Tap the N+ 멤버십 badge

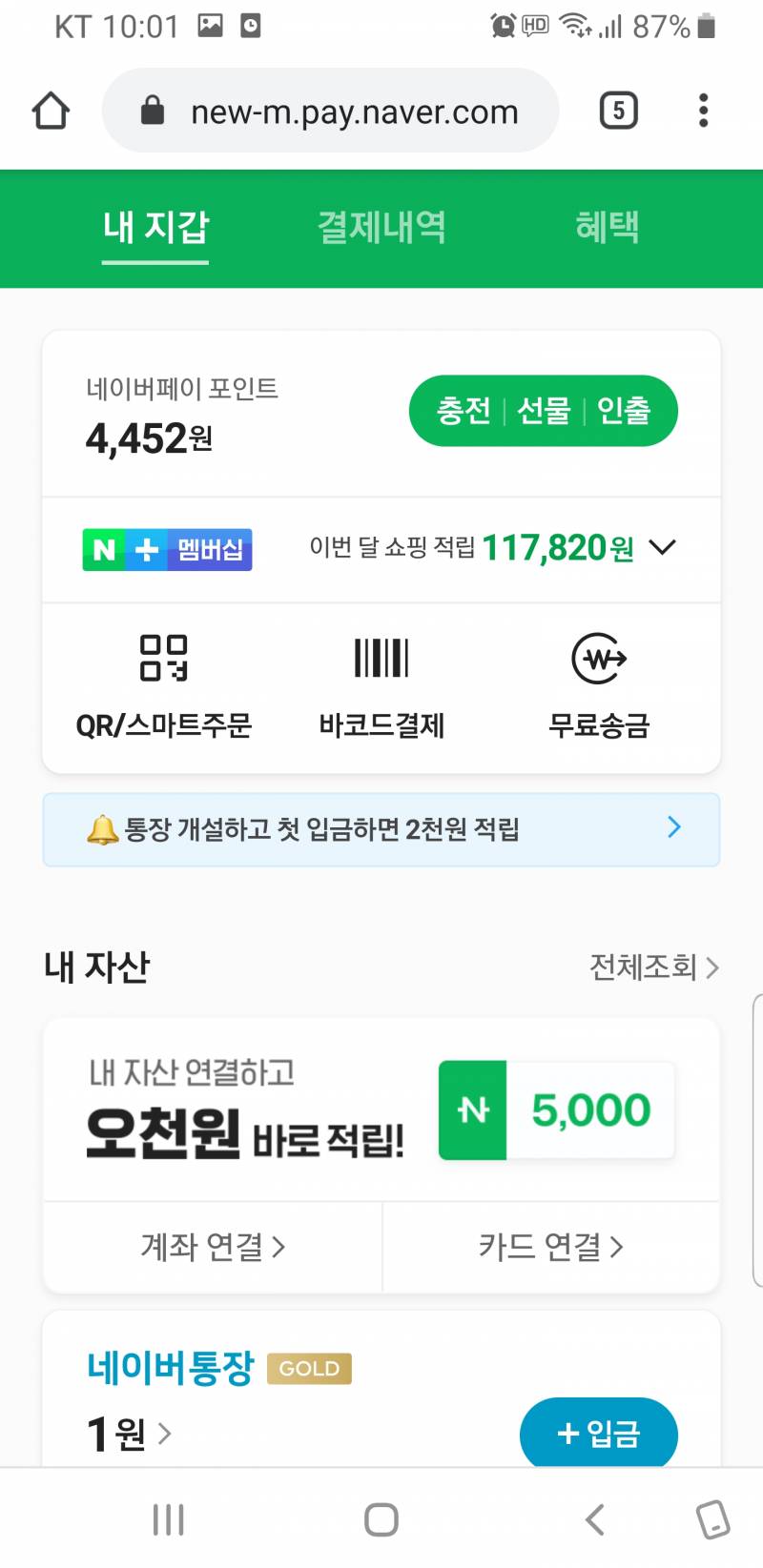[166, 549]
